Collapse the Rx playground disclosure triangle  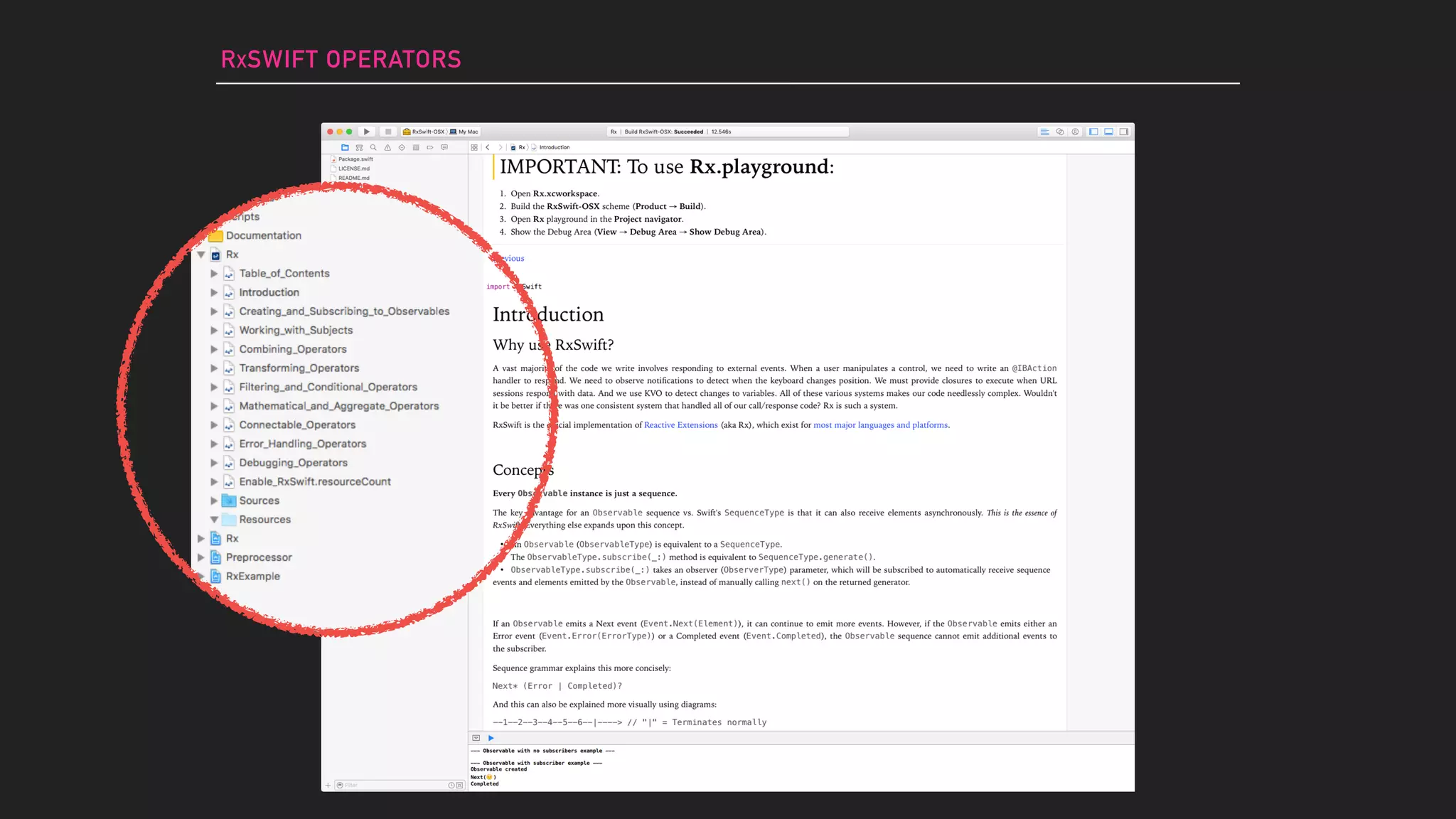point(201,255)
